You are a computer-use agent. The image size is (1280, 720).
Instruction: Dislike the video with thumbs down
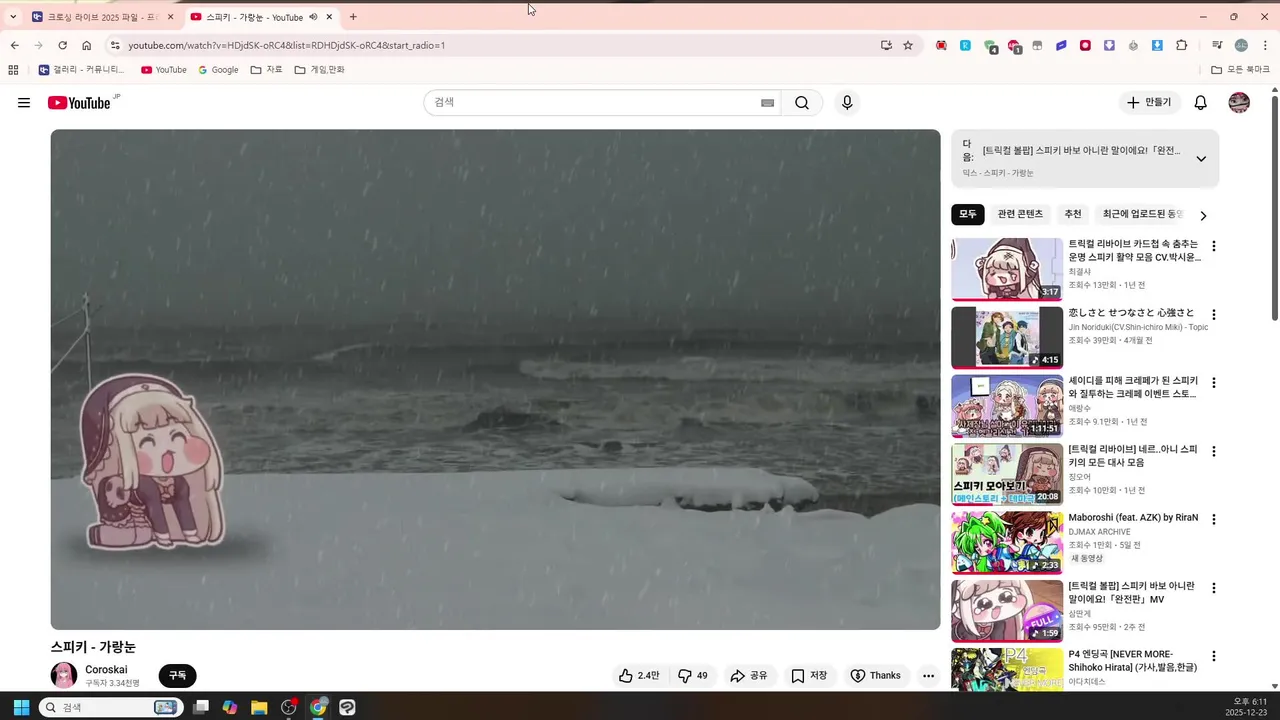pos(692,676)
